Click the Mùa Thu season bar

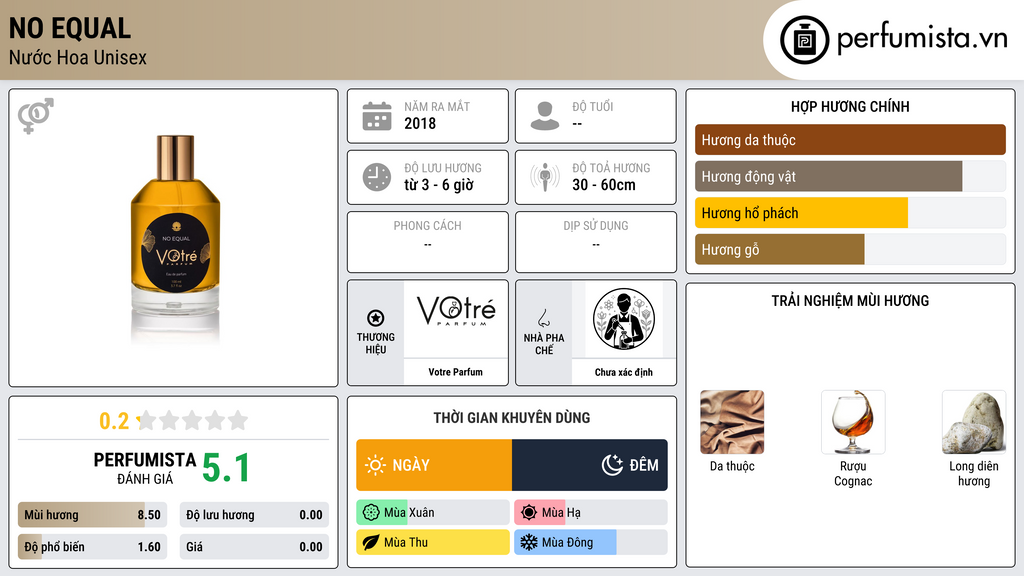(433, 543)
